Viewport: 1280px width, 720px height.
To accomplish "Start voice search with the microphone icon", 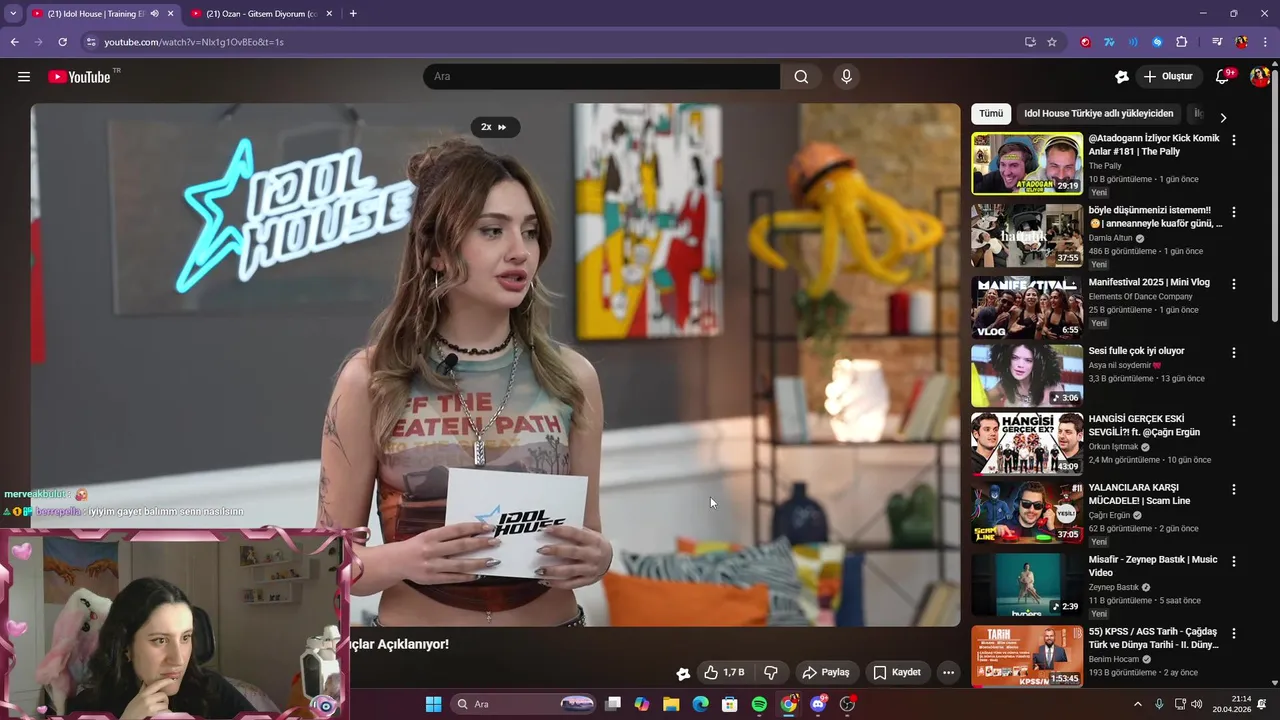I will pyautogui.click(x=846, y=77).
